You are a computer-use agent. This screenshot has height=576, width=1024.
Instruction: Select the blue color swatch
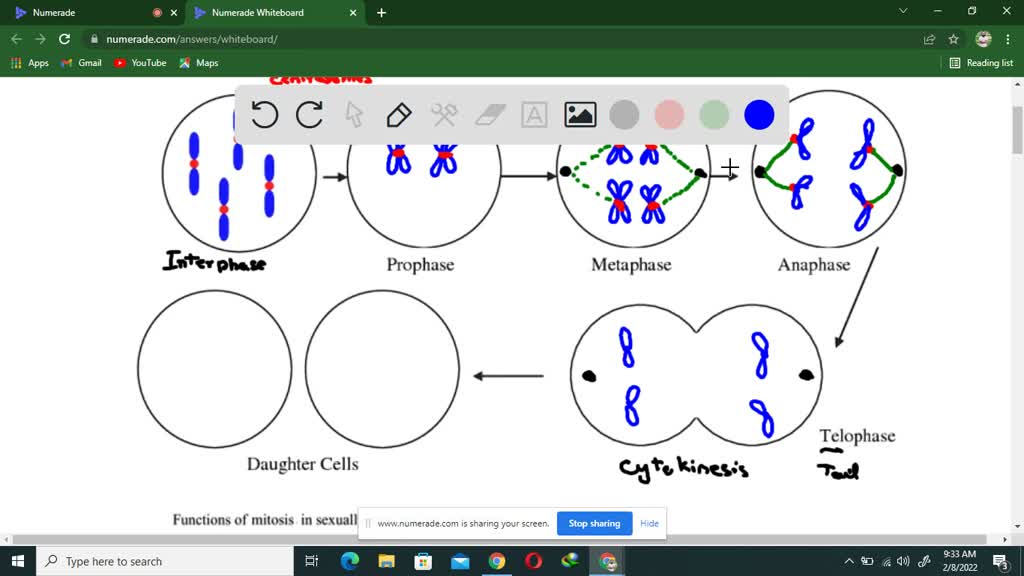759,114
